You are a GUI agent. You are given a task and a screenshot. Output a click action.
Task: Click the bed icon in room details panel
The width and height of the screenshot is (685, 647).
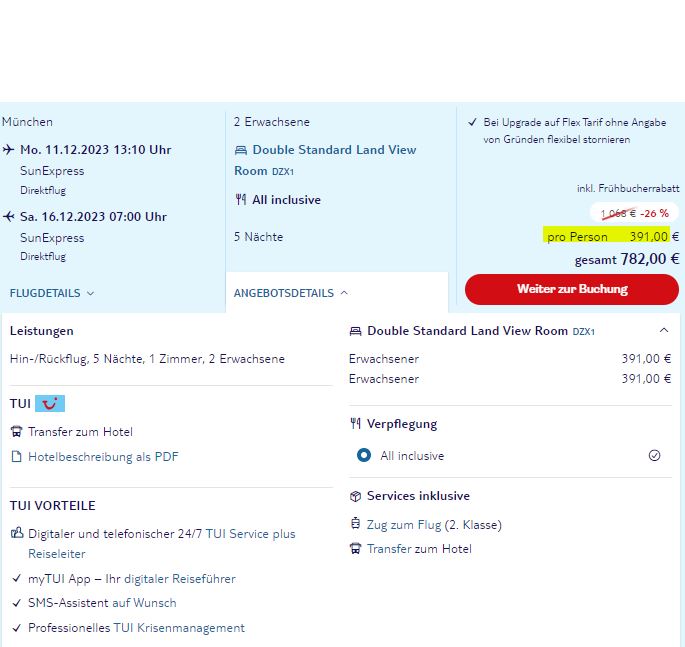pyautogui.click(x=356, y=331)
